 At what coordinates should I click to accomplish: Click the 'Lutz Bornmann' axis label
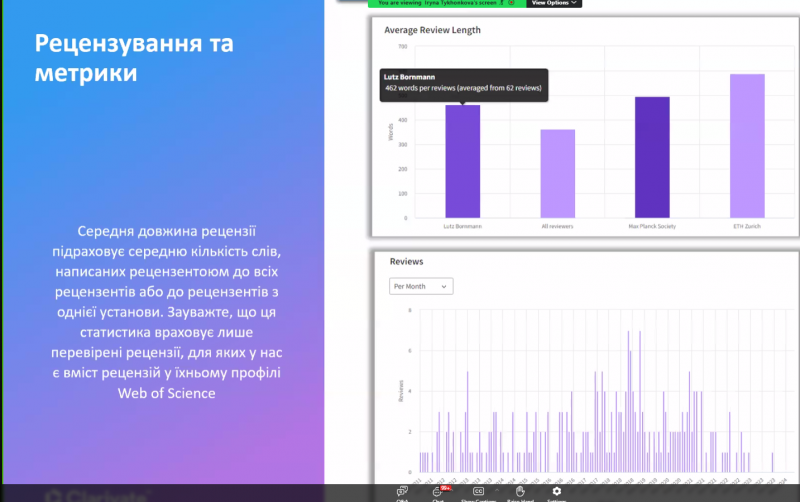[463, 226]
